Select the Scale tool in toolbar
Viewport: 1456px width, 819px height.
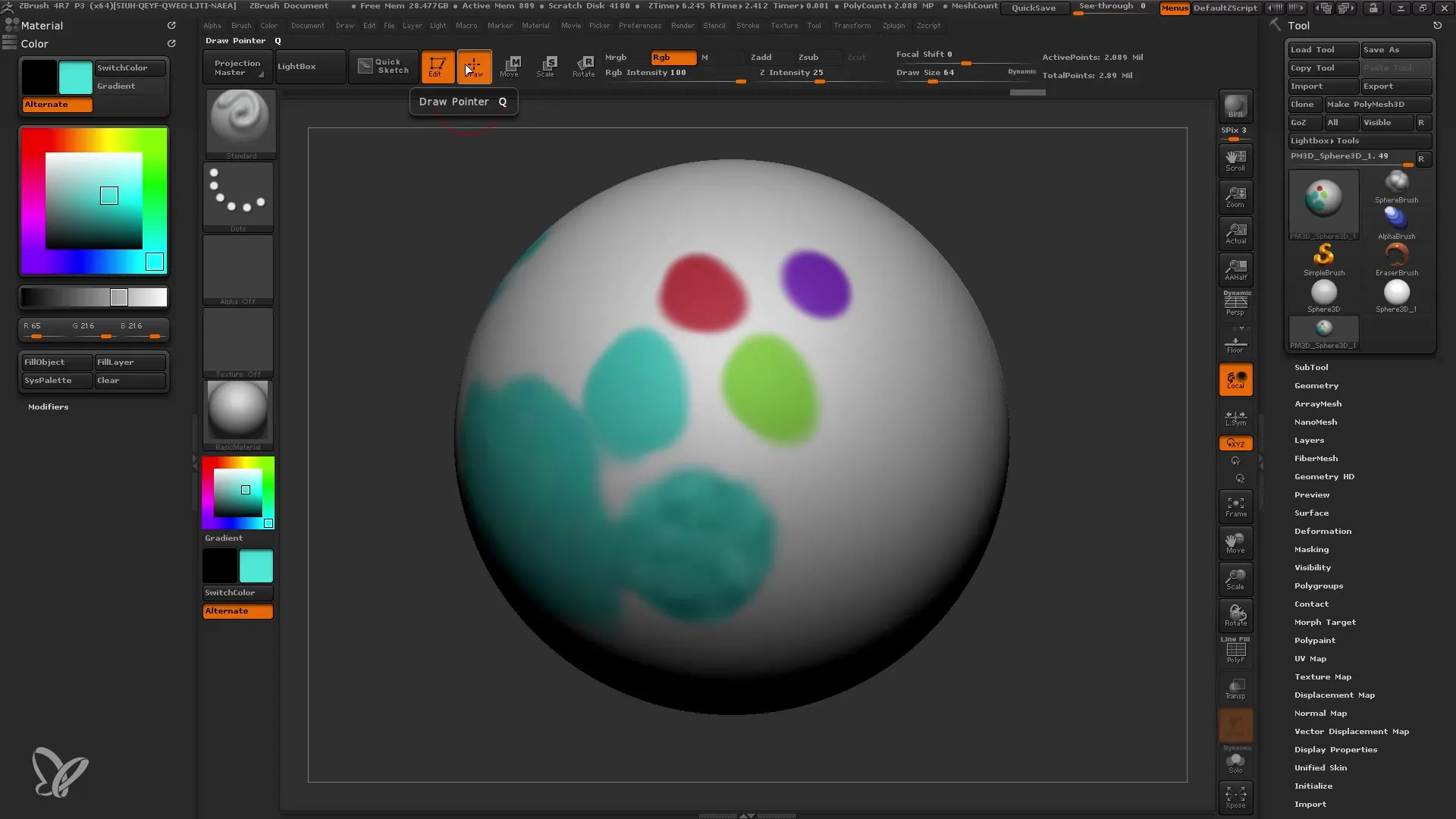545,65
